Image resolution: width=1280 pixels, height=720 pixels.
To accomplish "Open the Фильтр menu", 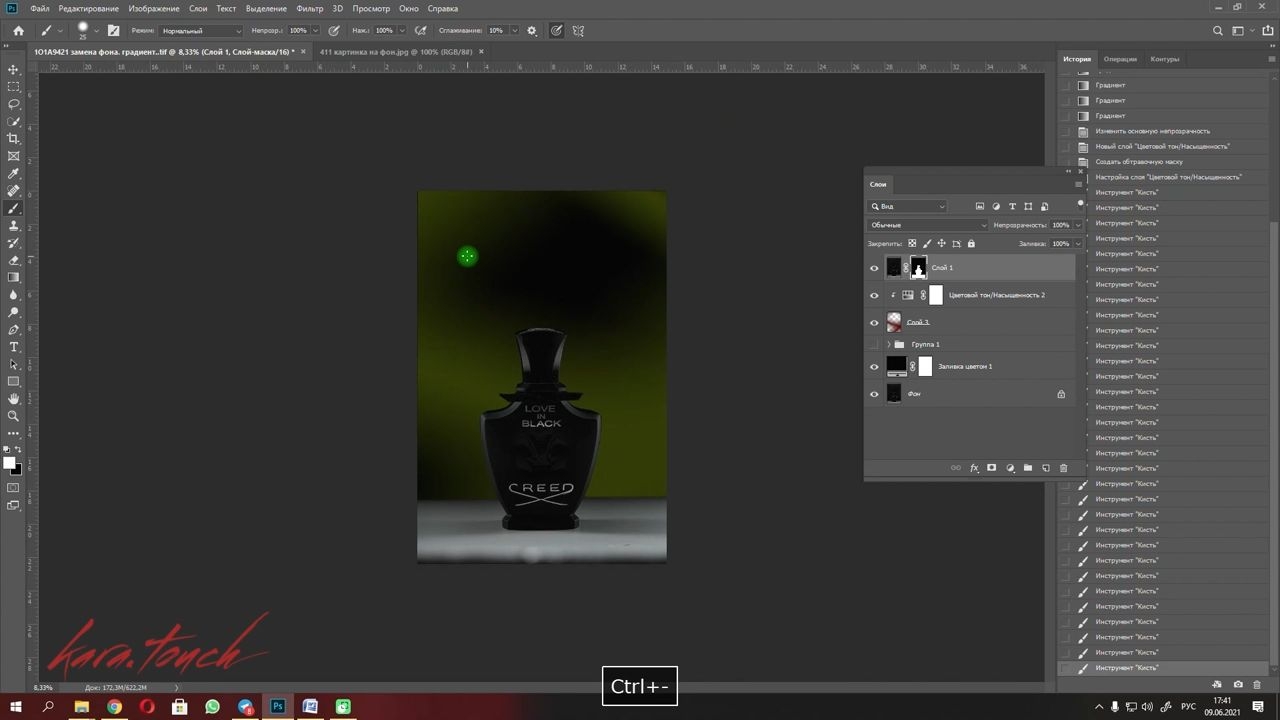I will click(310, 9).
